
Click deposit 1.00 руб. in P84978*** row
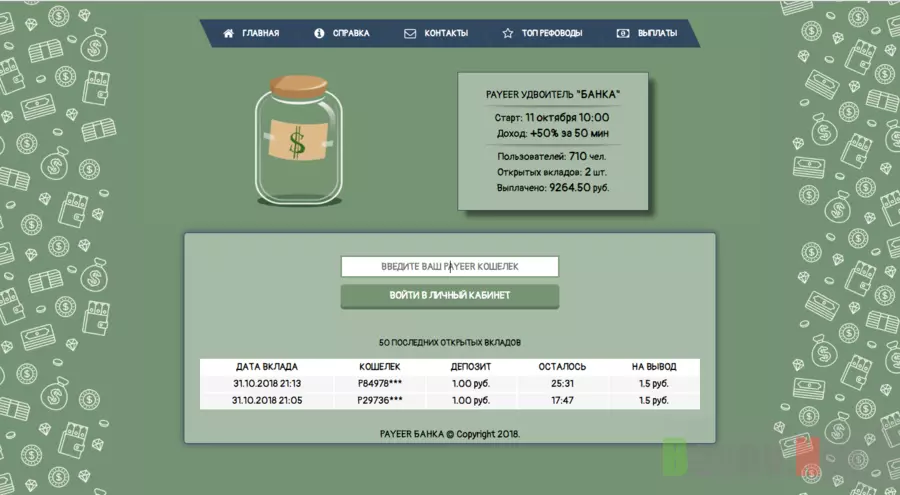(471, 384)
